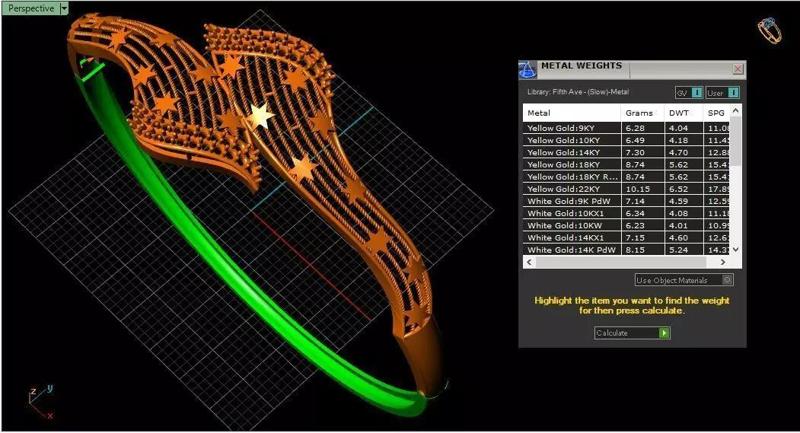Click the XYZ axis indicator in viewport
Viewport: 800px width, 433px height.
tap(40, 402)
